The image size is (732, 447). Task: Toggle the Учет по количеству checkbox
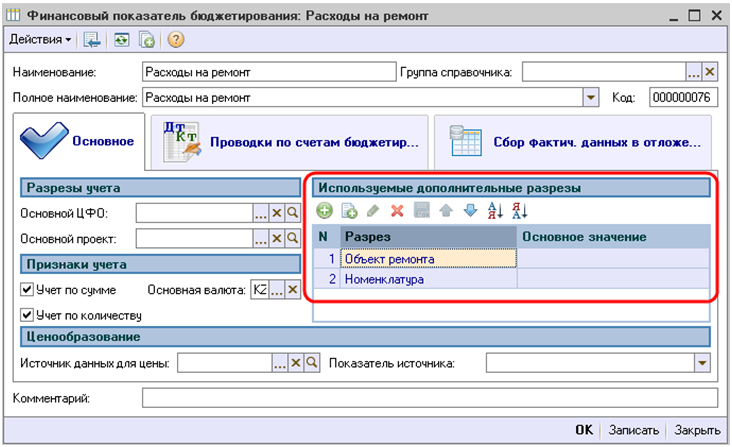(28, 316)
